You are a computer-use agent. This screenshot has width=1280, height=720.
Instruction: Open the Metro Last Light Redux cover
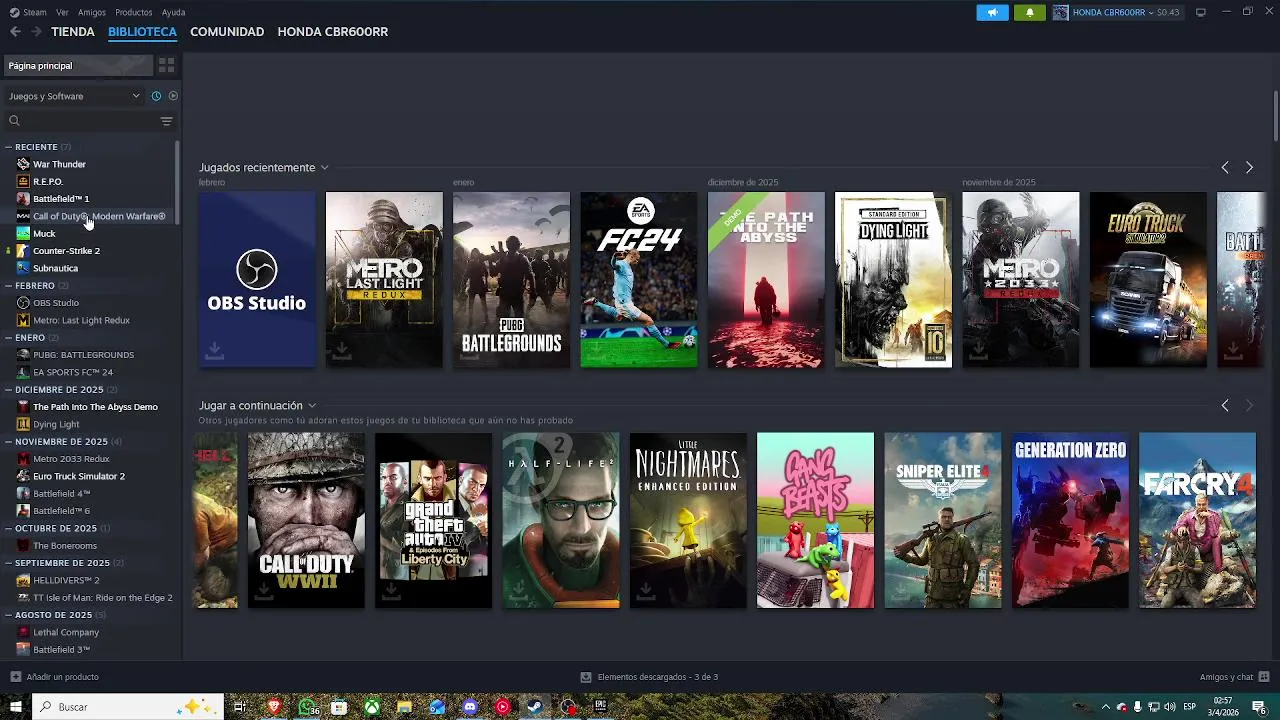coord(384,280)
